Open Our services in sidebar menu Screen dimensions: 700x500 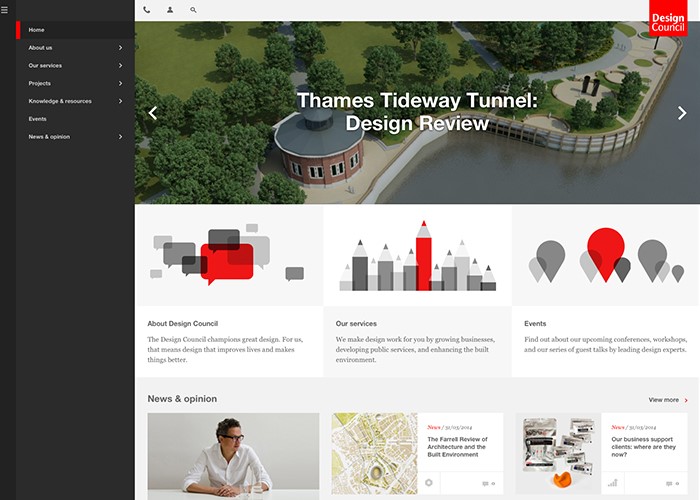[x=45, y=66]
